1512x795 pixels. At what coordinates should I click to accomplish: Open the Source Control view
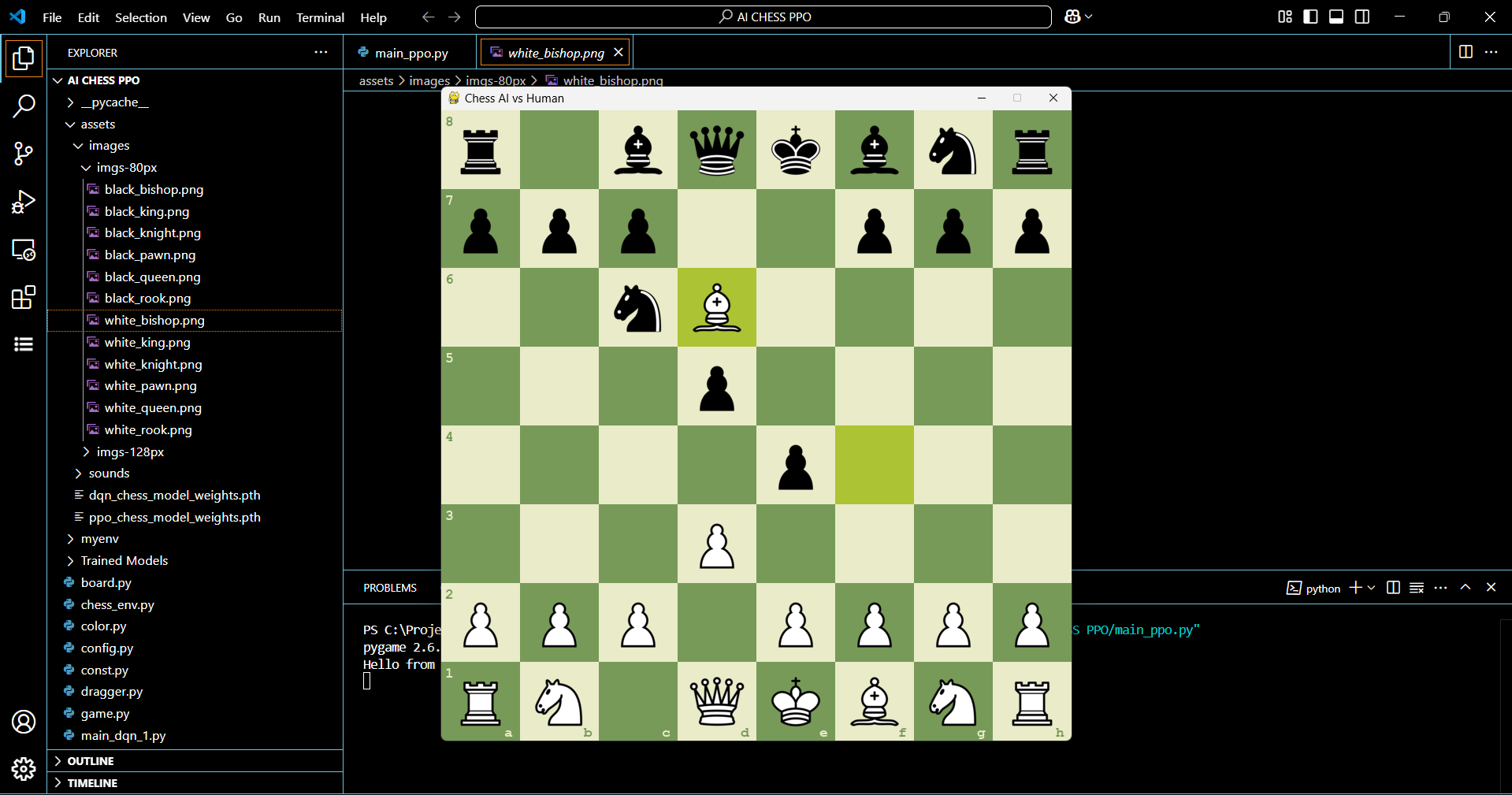tap(24, 154)
